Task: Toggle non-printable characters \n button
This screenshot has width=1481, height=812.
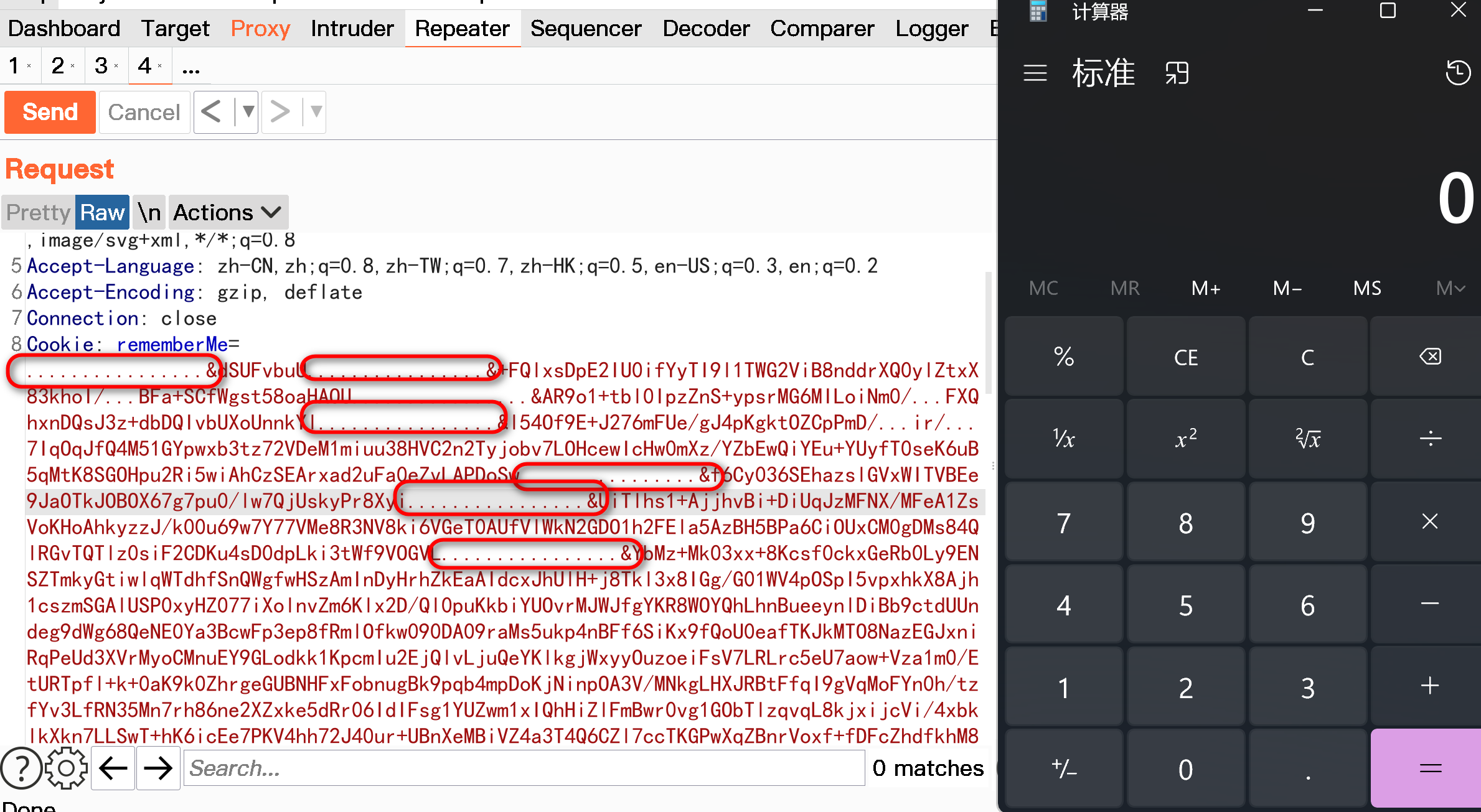Action: pos(149,212)
